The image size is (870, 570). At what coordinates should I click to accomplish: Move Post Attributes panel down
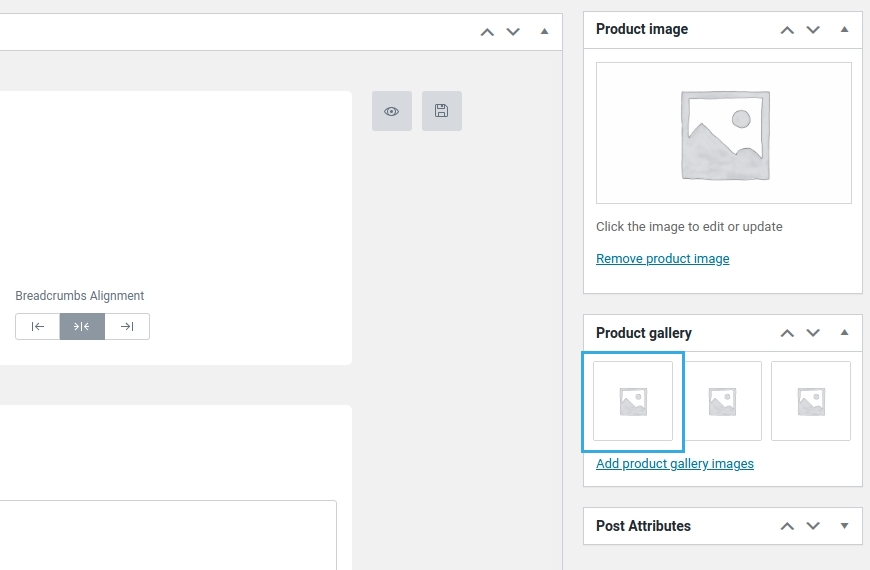point(813,526)
